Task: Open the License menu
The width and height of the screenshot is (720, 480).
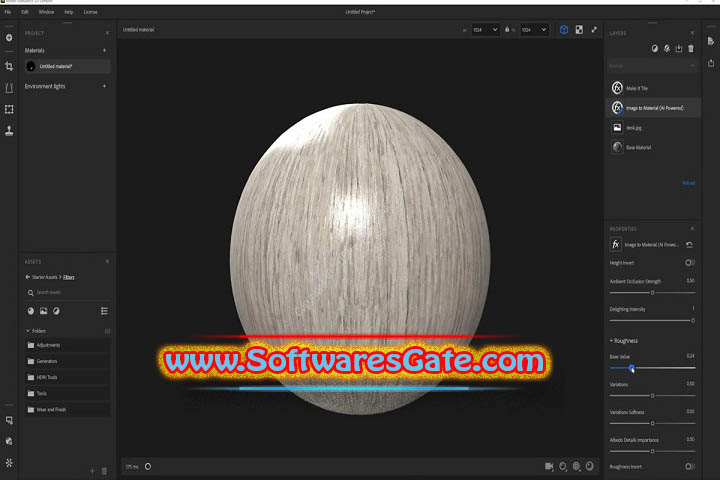Action: pyautogui.click(x=90, y=12)
